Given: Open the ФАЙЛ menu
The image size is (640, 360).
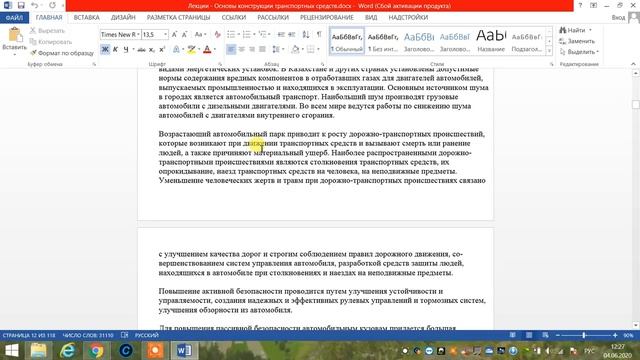Looking at the screenshot, I should coord(14,18).
